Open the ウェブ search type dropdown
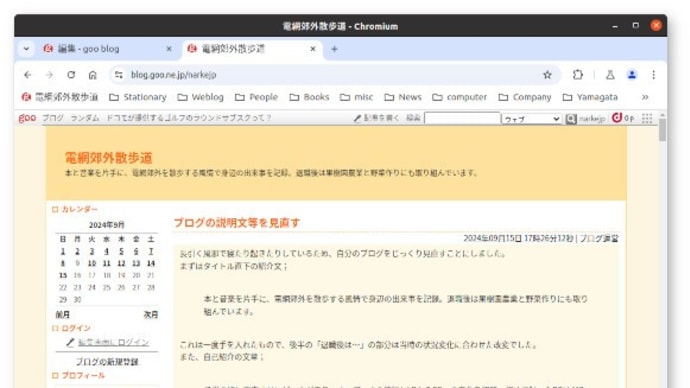 coord(532,119)
